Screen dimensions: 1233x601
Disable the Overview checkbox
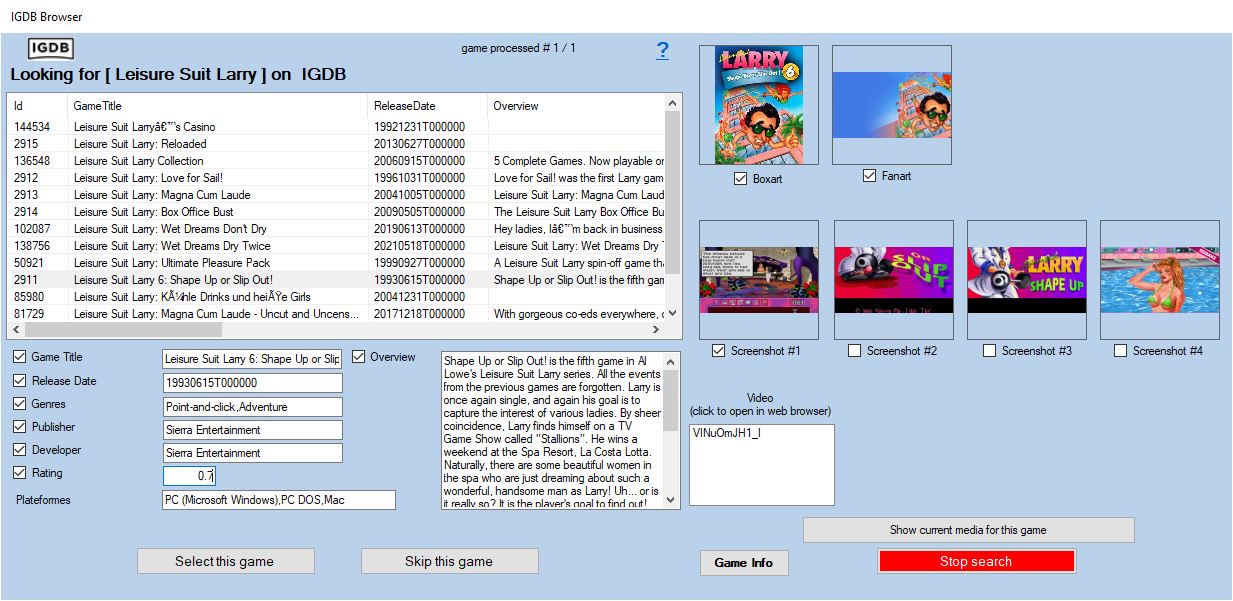tap(359, 357)
